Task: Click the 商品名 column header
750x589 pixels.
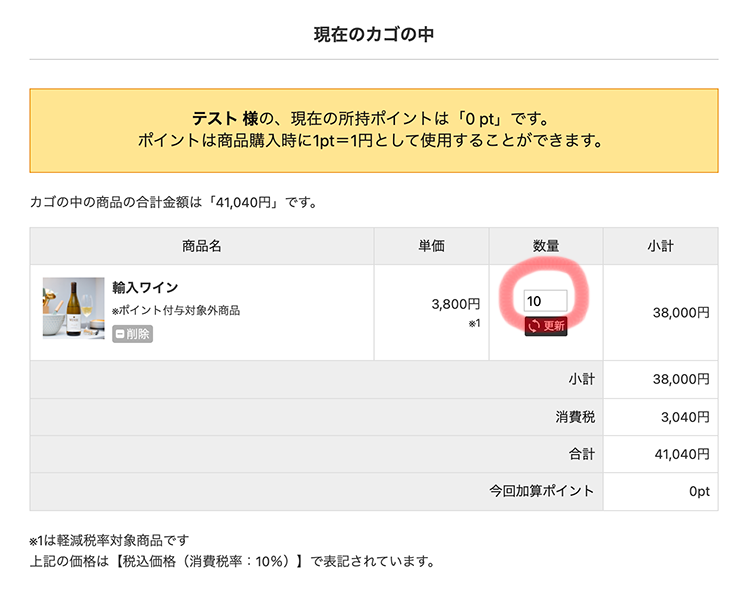Action: pyautogui.click(x=202, y=246)
